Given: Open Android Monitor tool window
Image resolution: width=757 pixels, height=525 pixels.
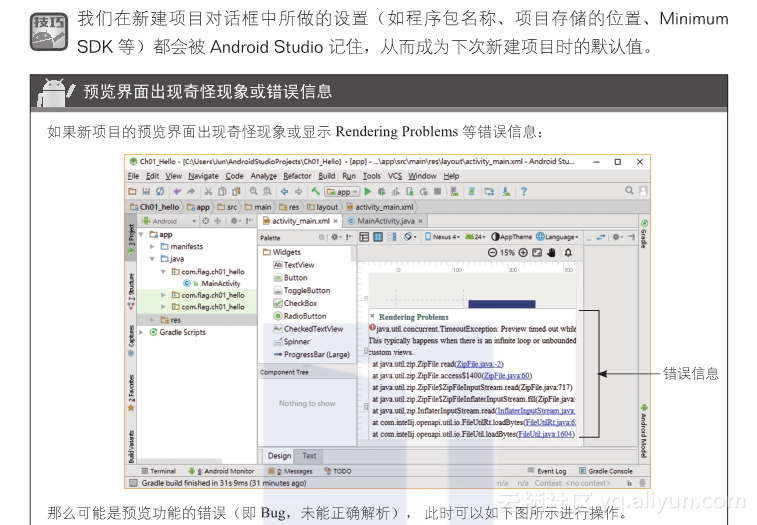Looking at the screenshot, I should click(x=221, y=471).
